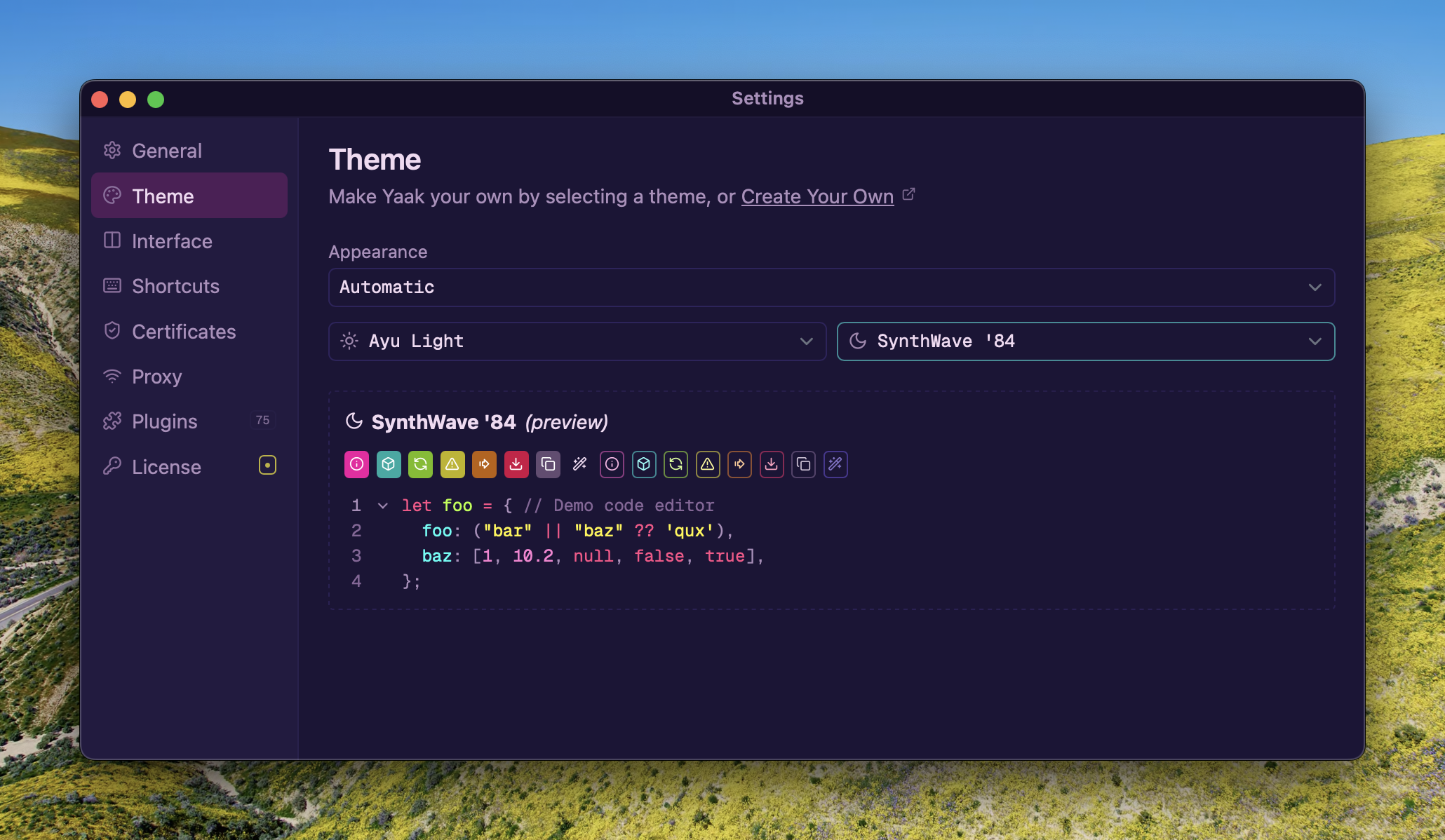The height and width of the screenshot is (840, 1445).
Task: Go to the General settings tab
Action: pos(167,151)
